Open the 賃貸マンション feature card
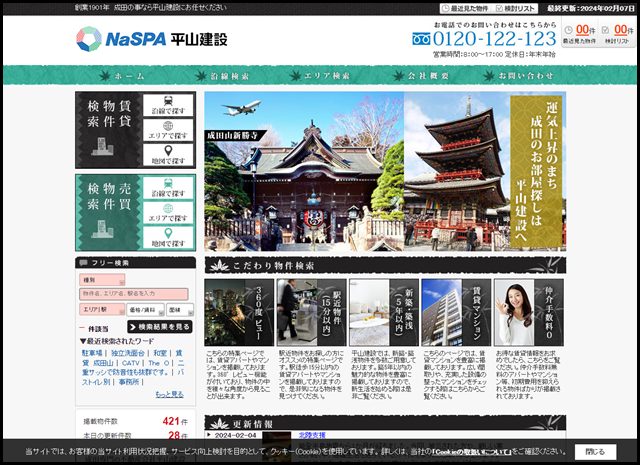 click(456, 312)
